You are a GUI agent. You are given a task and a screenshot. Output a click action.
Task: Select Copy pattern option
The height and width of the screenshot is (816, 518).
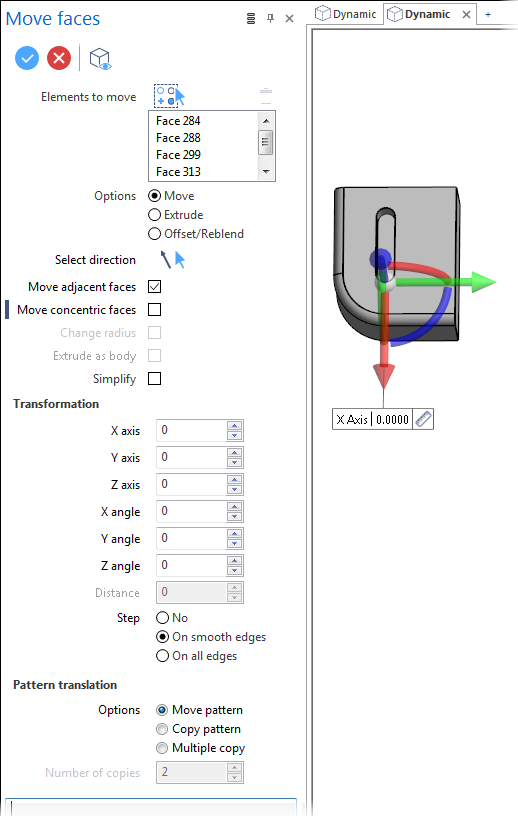click(206, 729)
